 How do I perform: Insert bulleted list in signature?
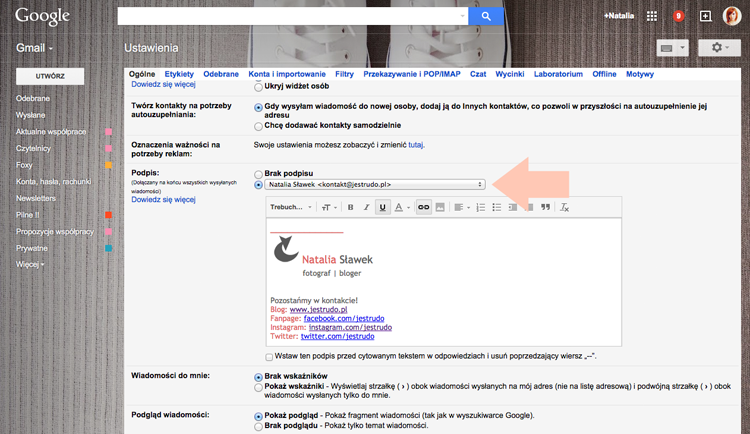[496, 207]
